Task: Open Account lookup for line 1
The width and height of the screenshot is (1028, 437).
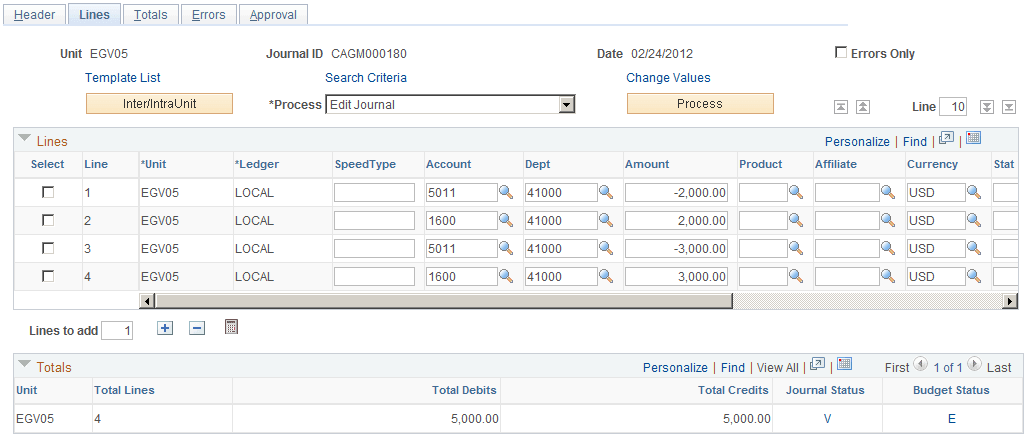Action: tap(506, 192)
